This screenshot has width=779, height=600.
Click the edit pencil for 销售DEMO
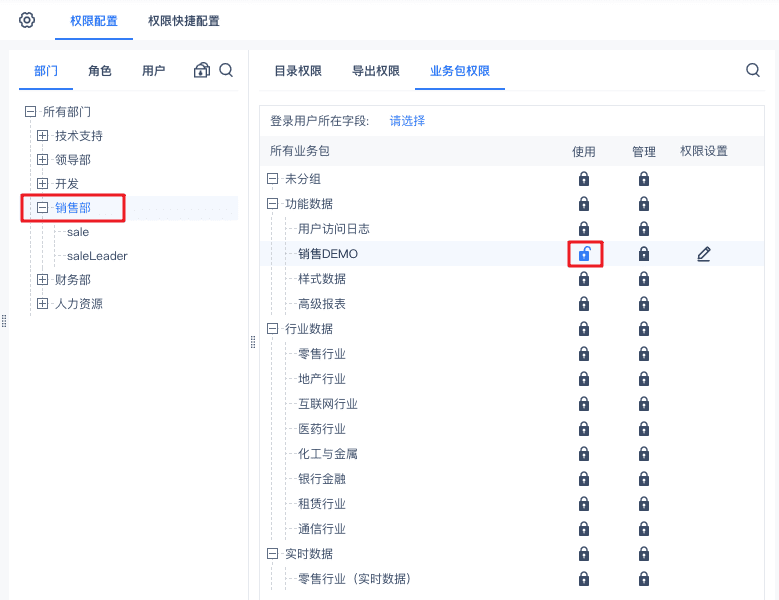704,254
